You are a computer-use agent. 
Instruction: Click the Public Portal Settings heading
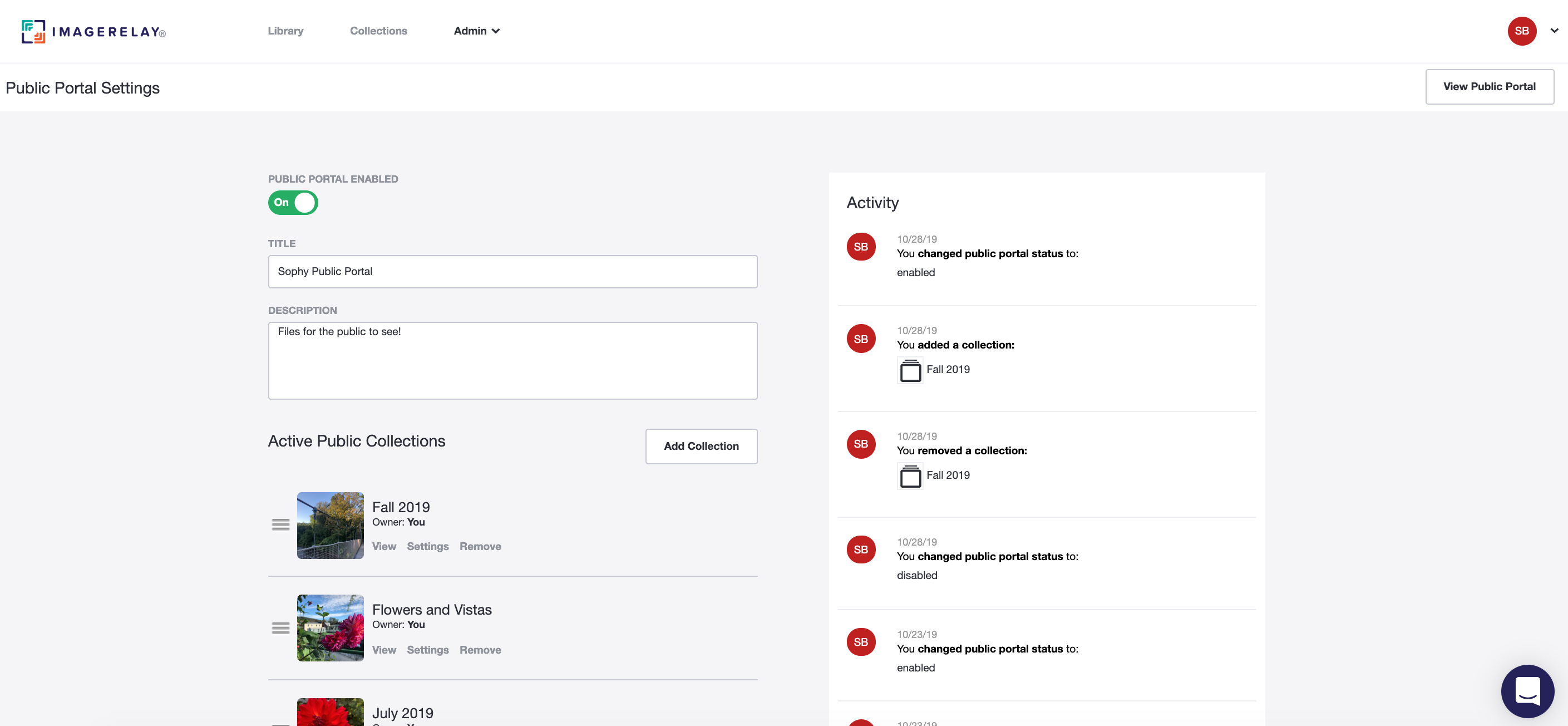[83, 88]
